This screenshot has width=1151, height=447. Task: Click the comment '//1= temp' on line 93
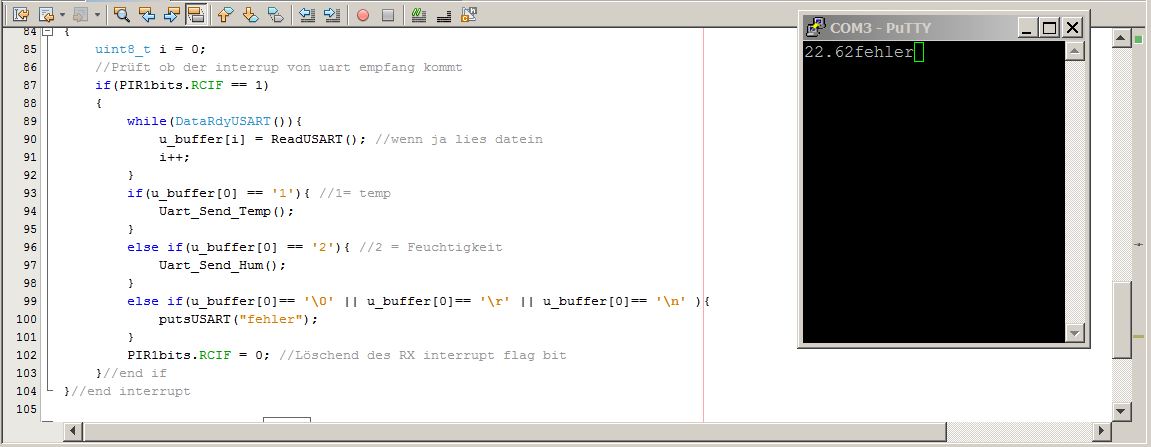355,193
